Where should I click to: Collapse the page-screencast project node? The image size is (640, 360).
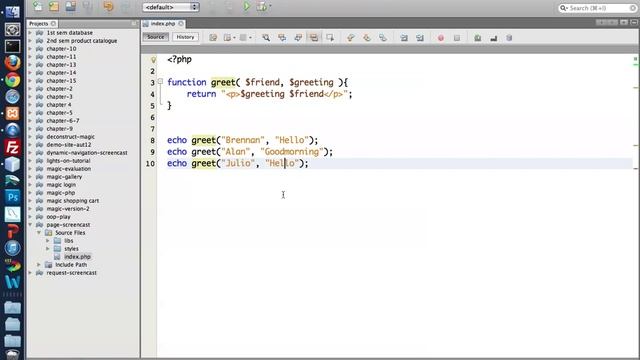[30, 224]
